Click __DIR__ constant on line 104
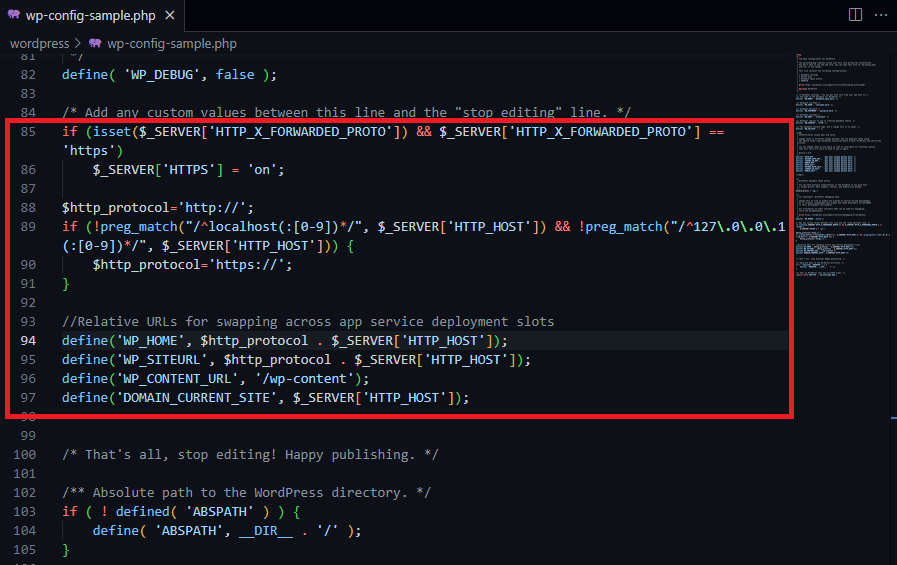Image resolution: width=897 pixels, height=565 pixels. click(x=265, y=531)
